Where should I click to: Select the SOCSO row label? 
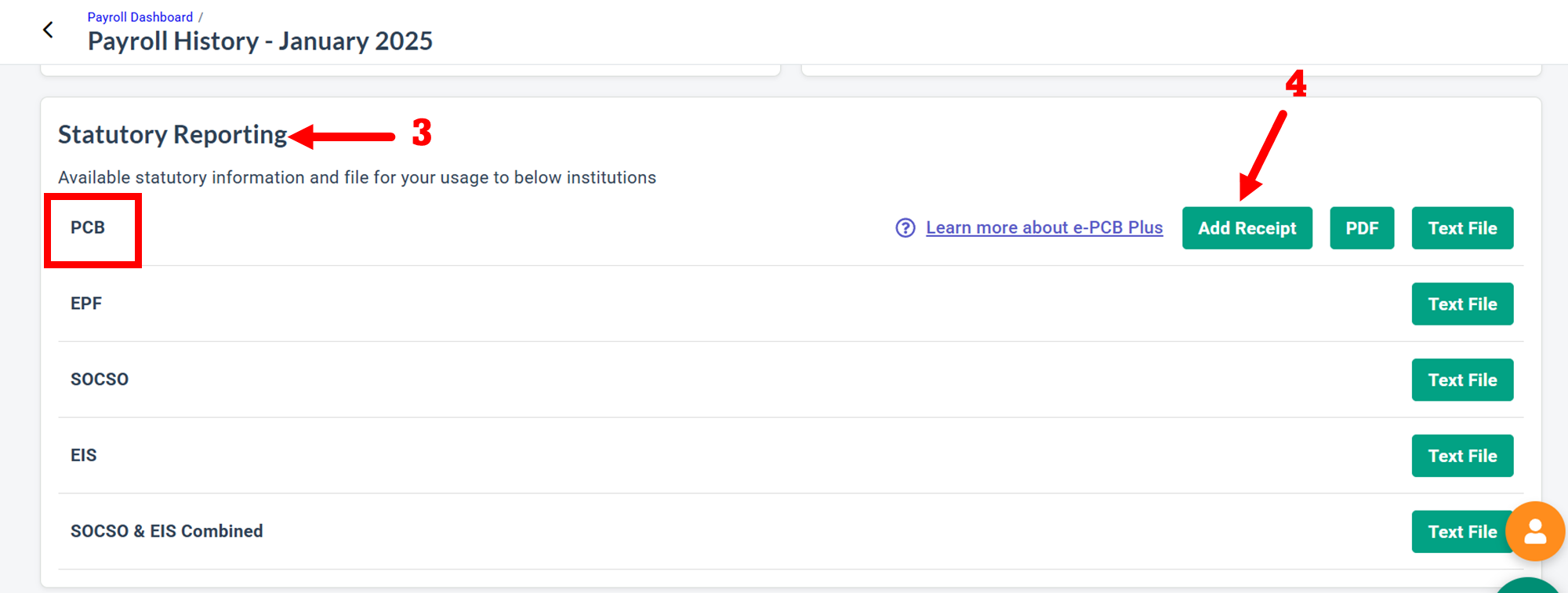tap(100, 380)
